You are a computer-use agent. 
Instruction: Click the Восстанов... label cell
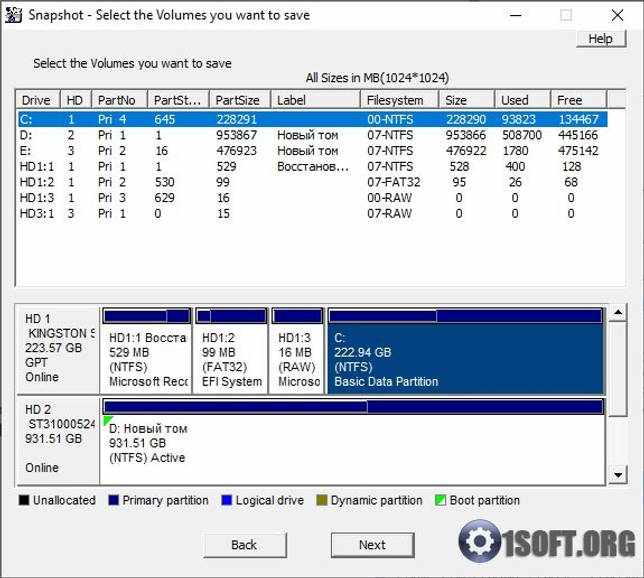(313, 166)
